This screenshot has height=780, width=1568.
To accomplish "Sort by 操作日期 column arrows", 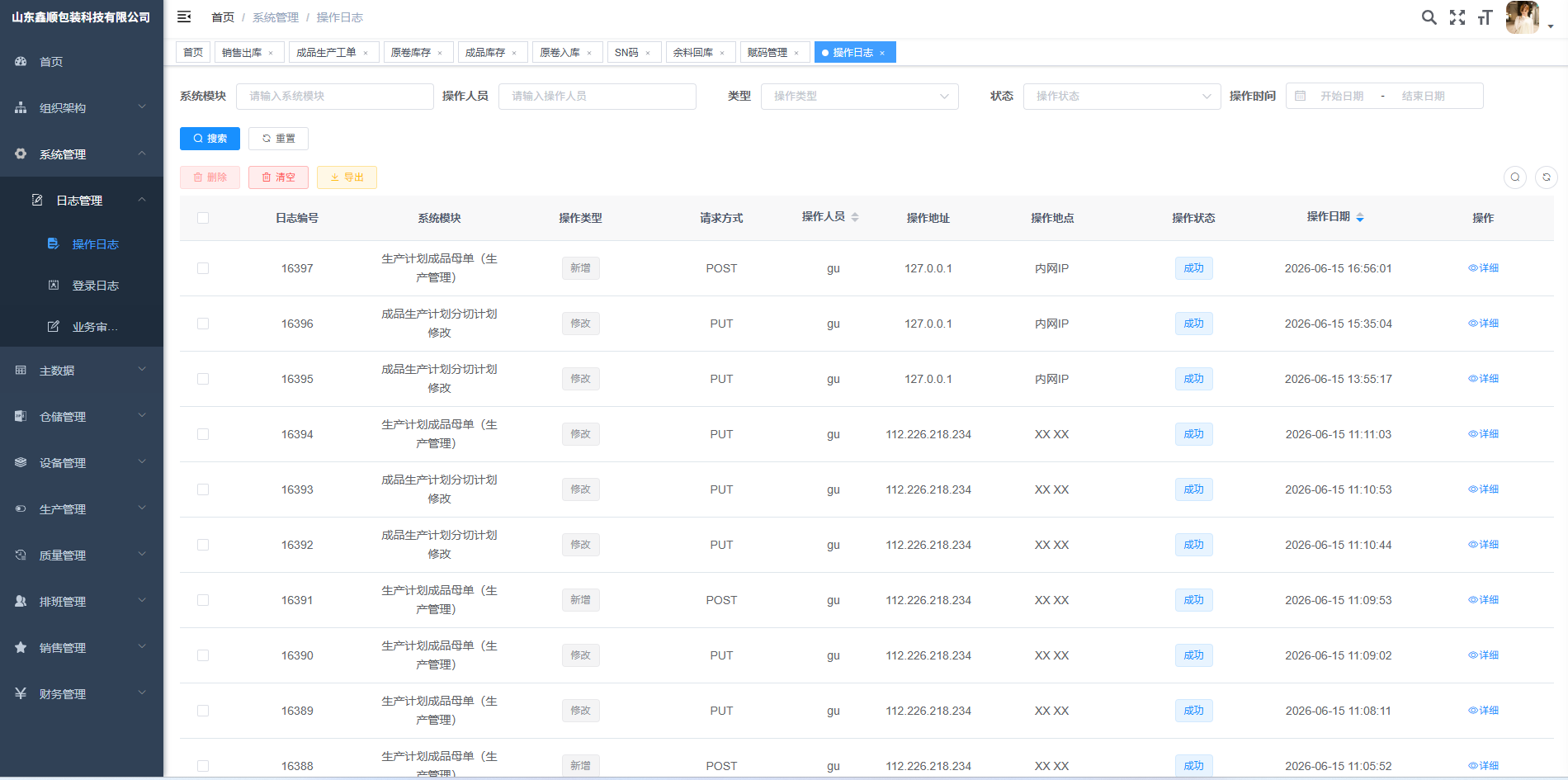I will [1360, 217].
